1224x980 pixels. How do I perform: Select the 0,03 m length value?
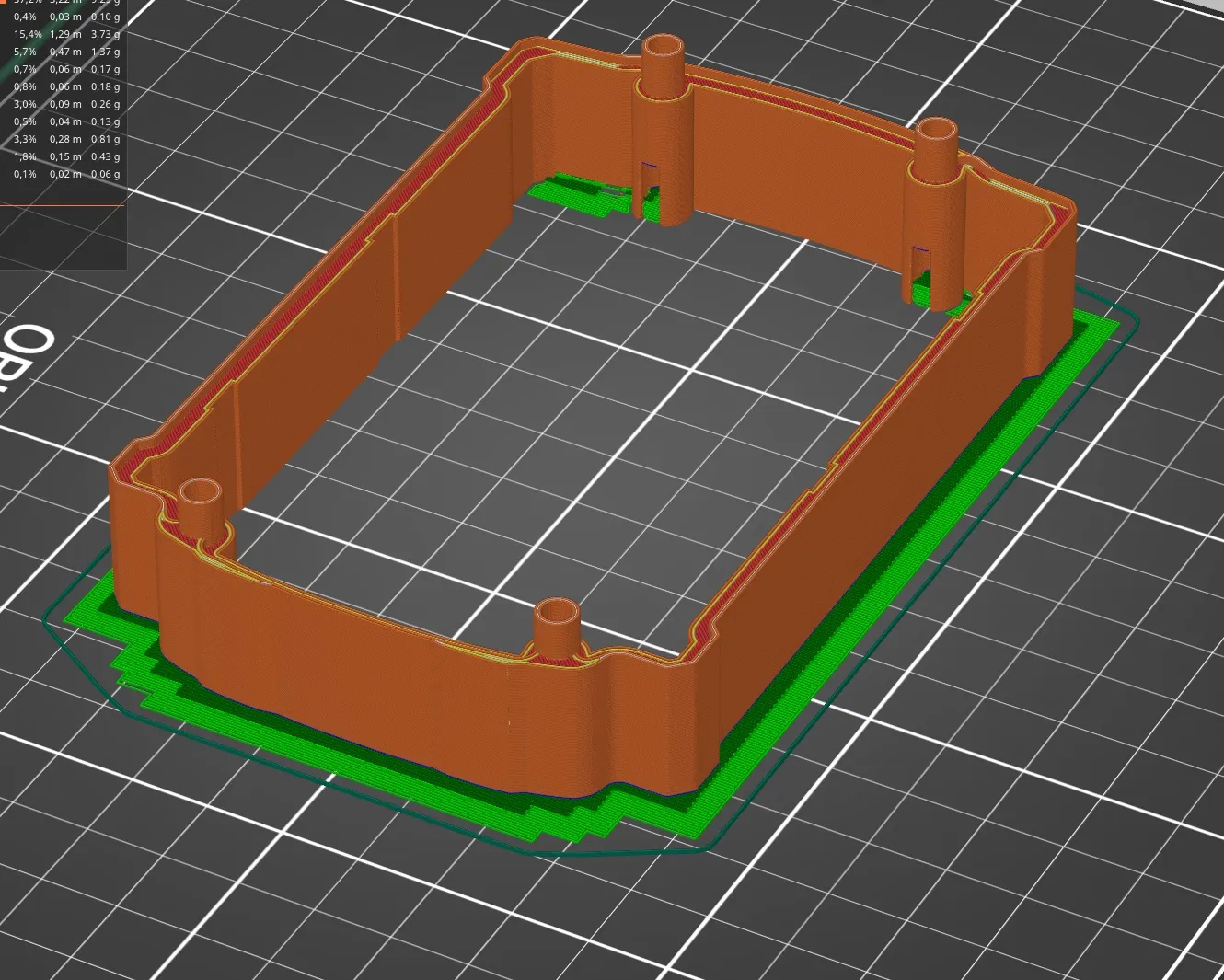(x=65, y=17)
